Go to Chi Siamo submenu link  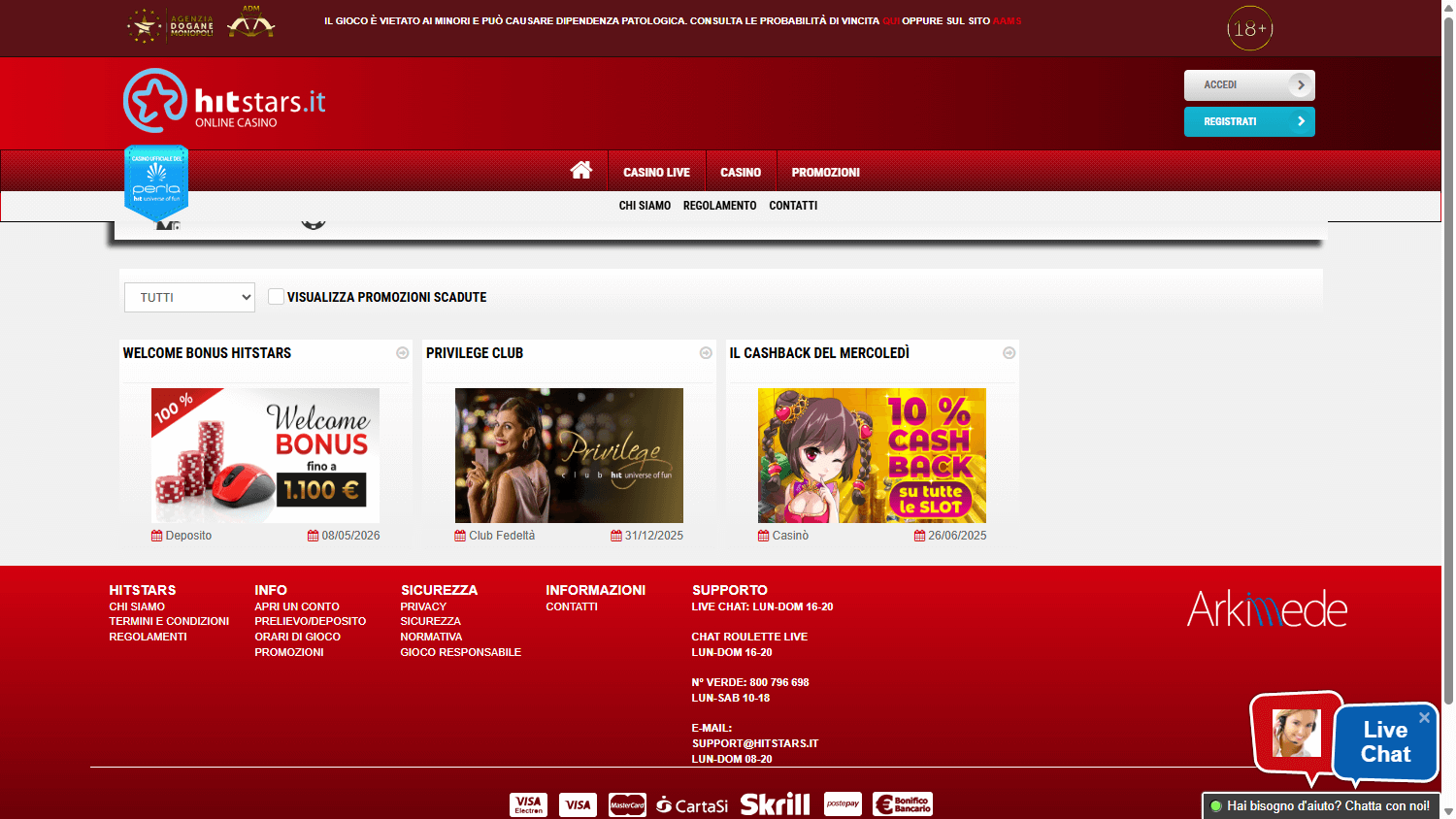point(645,206)
